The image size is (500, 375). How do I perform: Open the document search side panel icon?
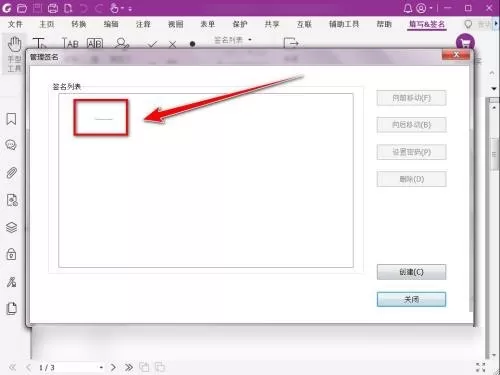click(12, 200)
